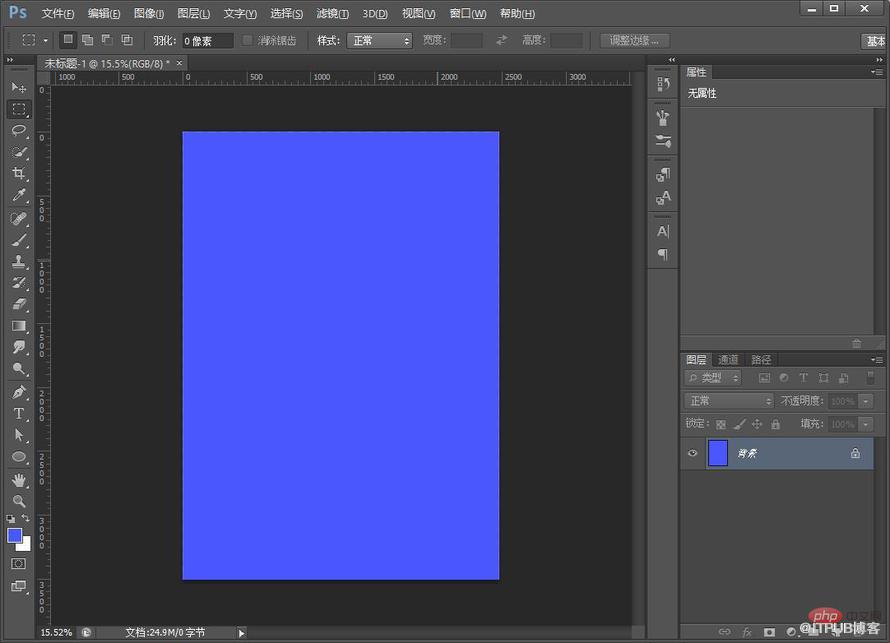Viewport: 890px width, 643px height.
Task: Click the 调整边缘 refine edge button
Action: 635,40
